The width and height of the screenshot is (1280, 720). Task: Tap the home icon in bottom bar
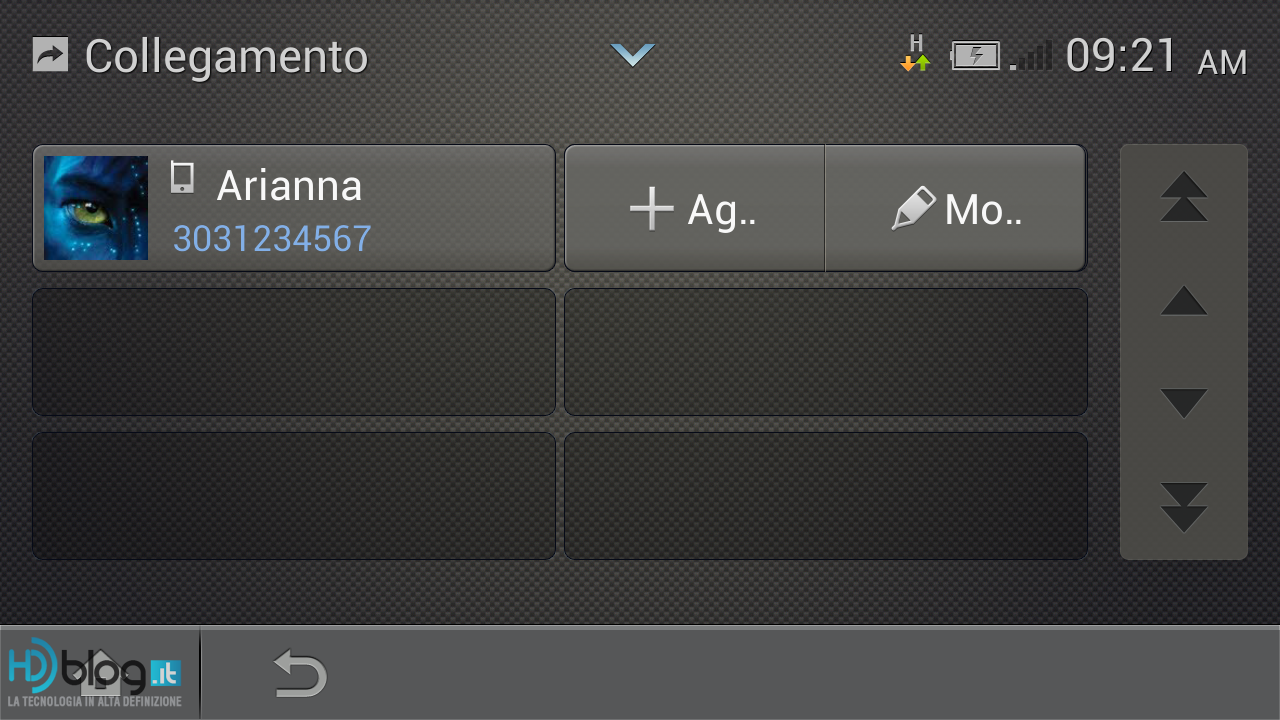pyautogui.click(x=105, y=672)
